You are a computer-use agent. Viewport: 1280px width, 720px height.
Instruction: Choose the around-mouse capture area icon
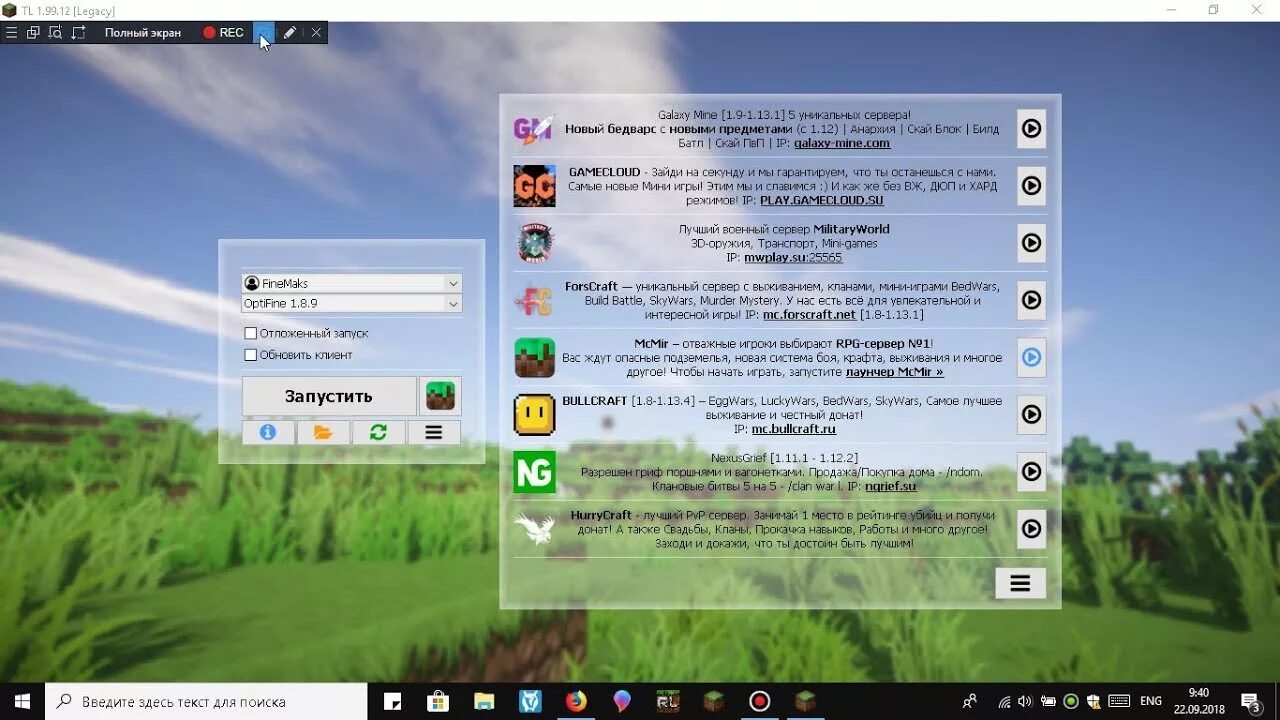pos(55,33)
